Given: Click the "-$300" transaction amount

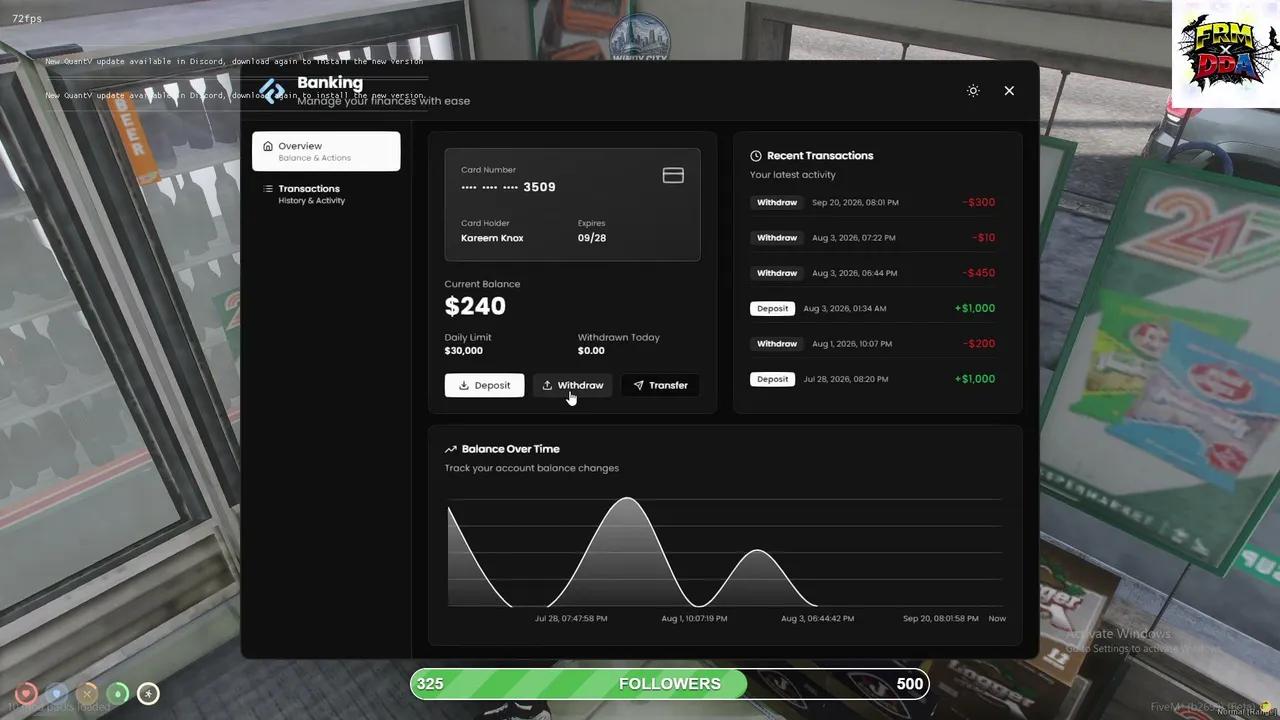Looking at the screenshot, I should pyautogui.click(x=979, y=202).
